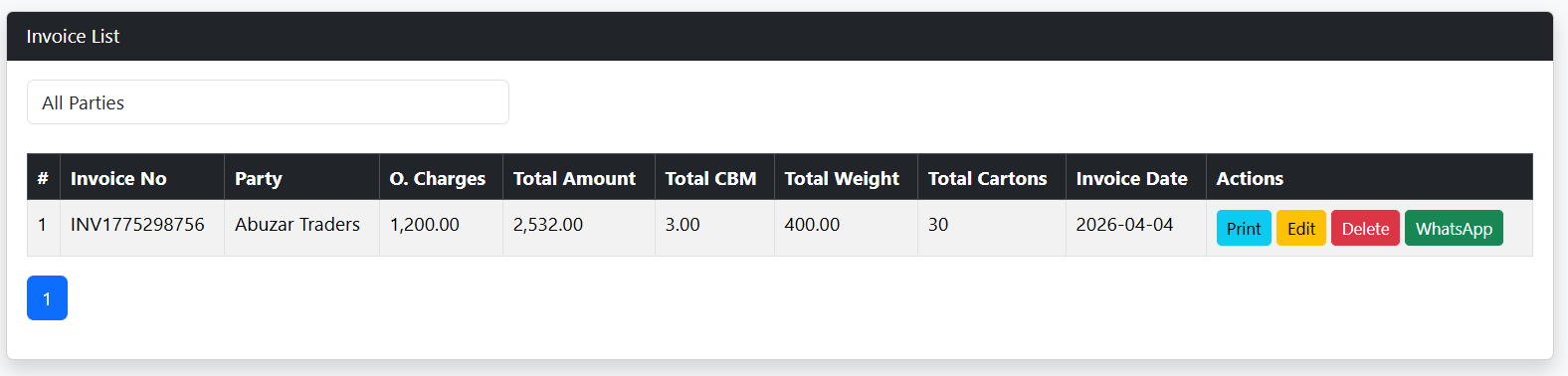Open the All Parties filter dropdown

pos(268,102)
